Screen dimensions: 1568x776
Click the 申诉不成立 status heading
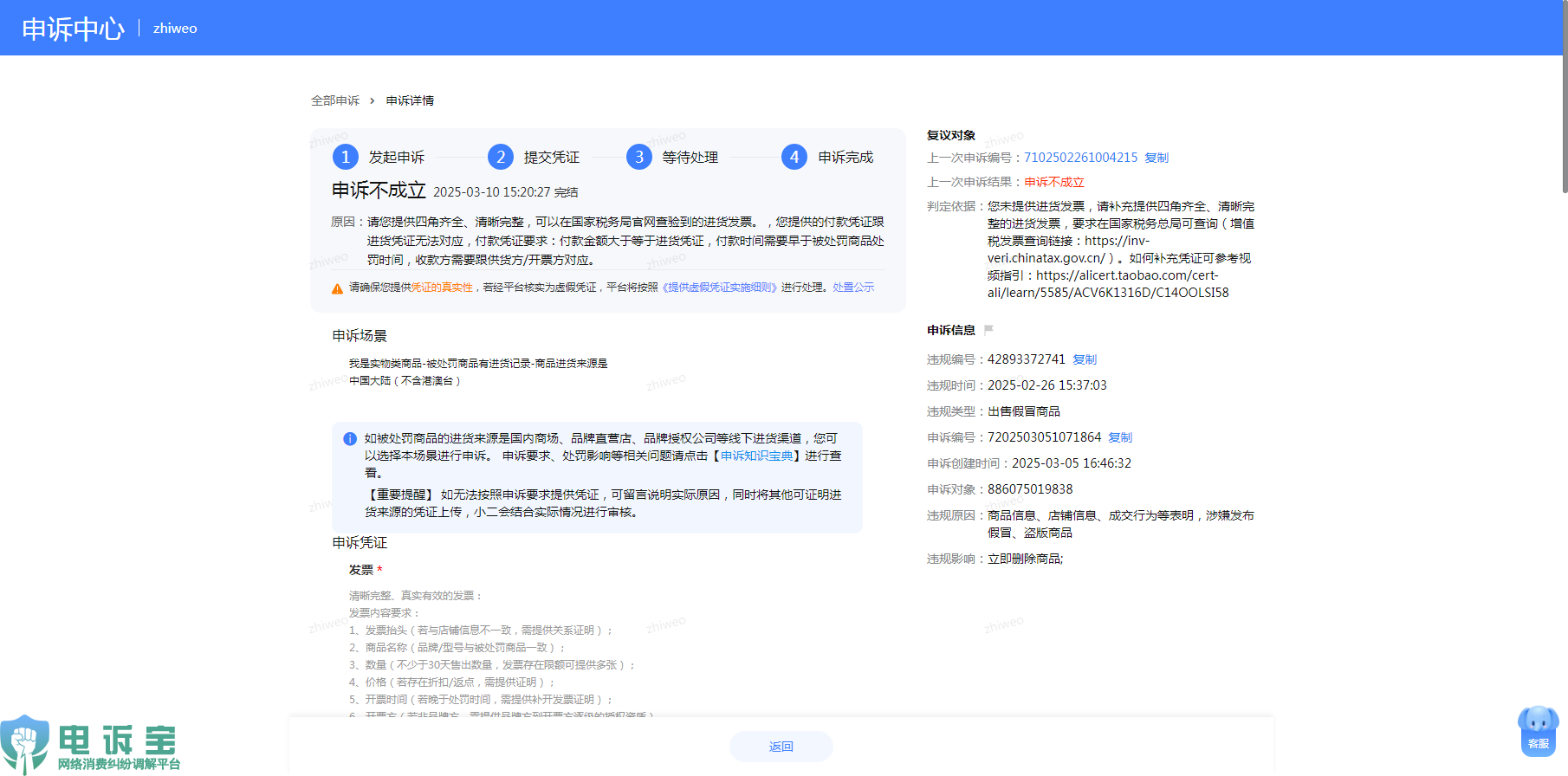coord(379,191)
